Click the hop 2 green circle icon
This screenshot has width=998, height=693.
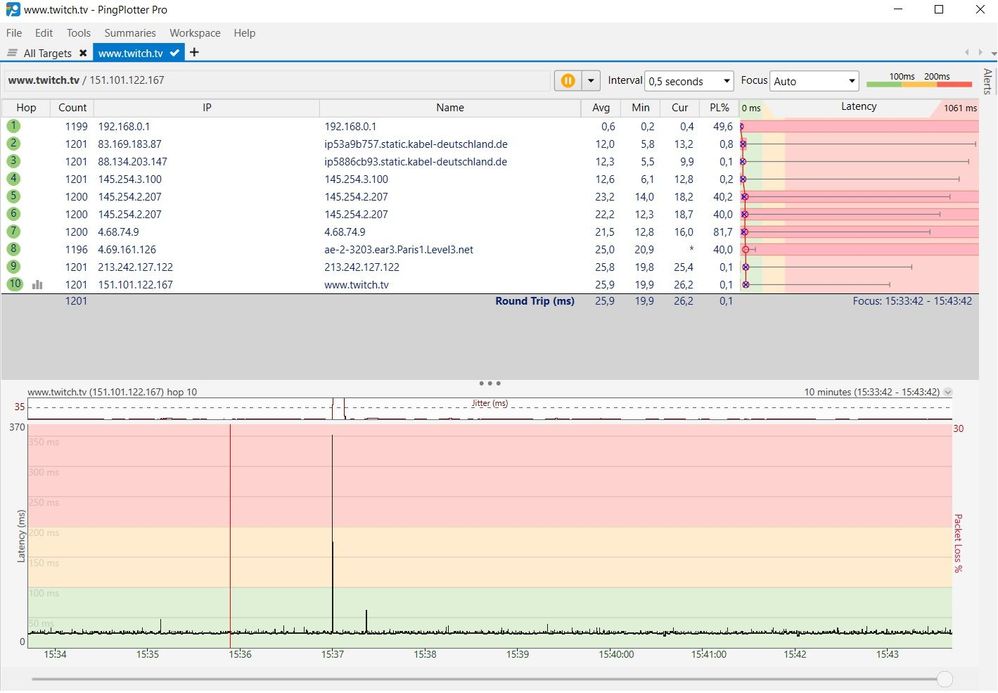[13, 144]
